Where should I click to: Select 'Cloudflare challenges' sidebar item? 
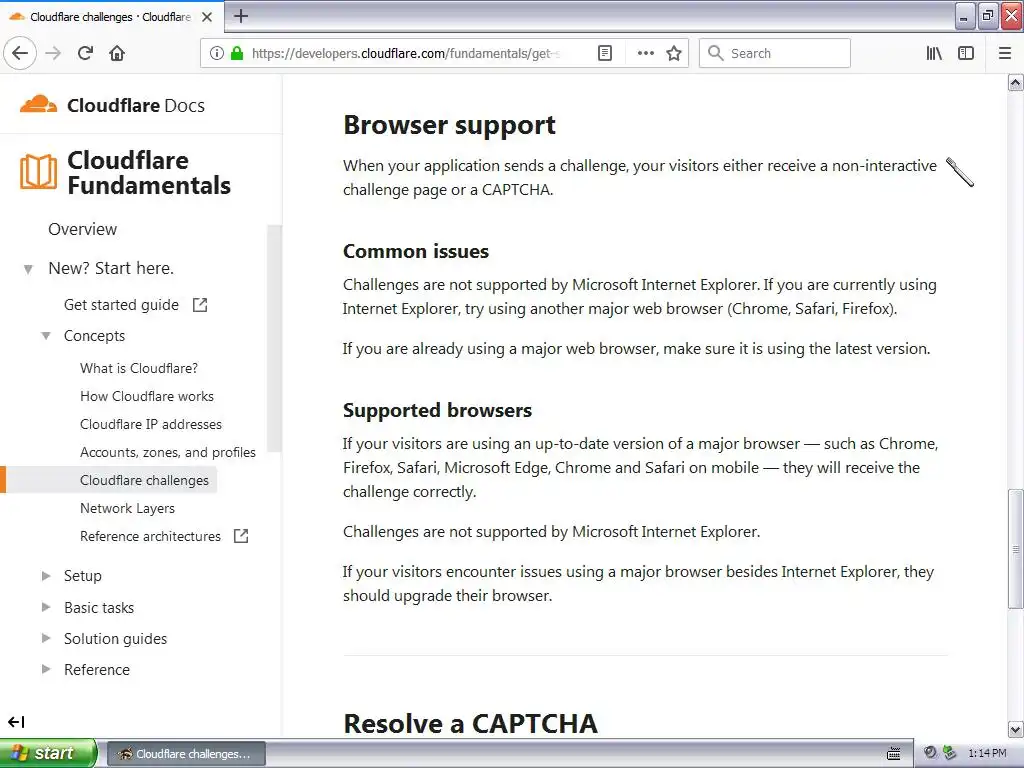click(x=144, y=481)
